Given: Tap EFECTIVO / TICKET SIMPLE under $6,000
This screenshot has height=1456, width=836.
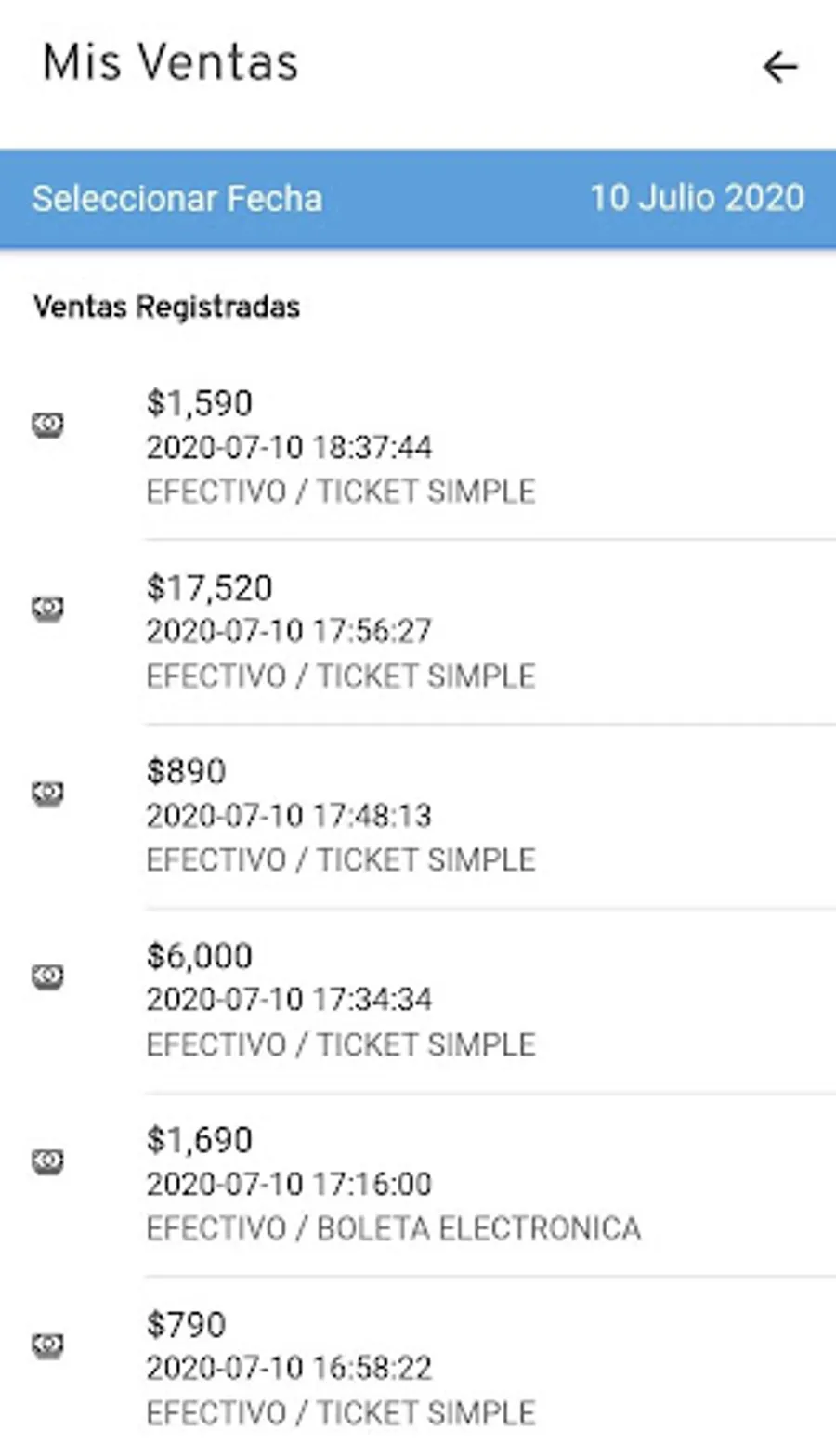Looking at the screenshot, I should [341, 1044].
